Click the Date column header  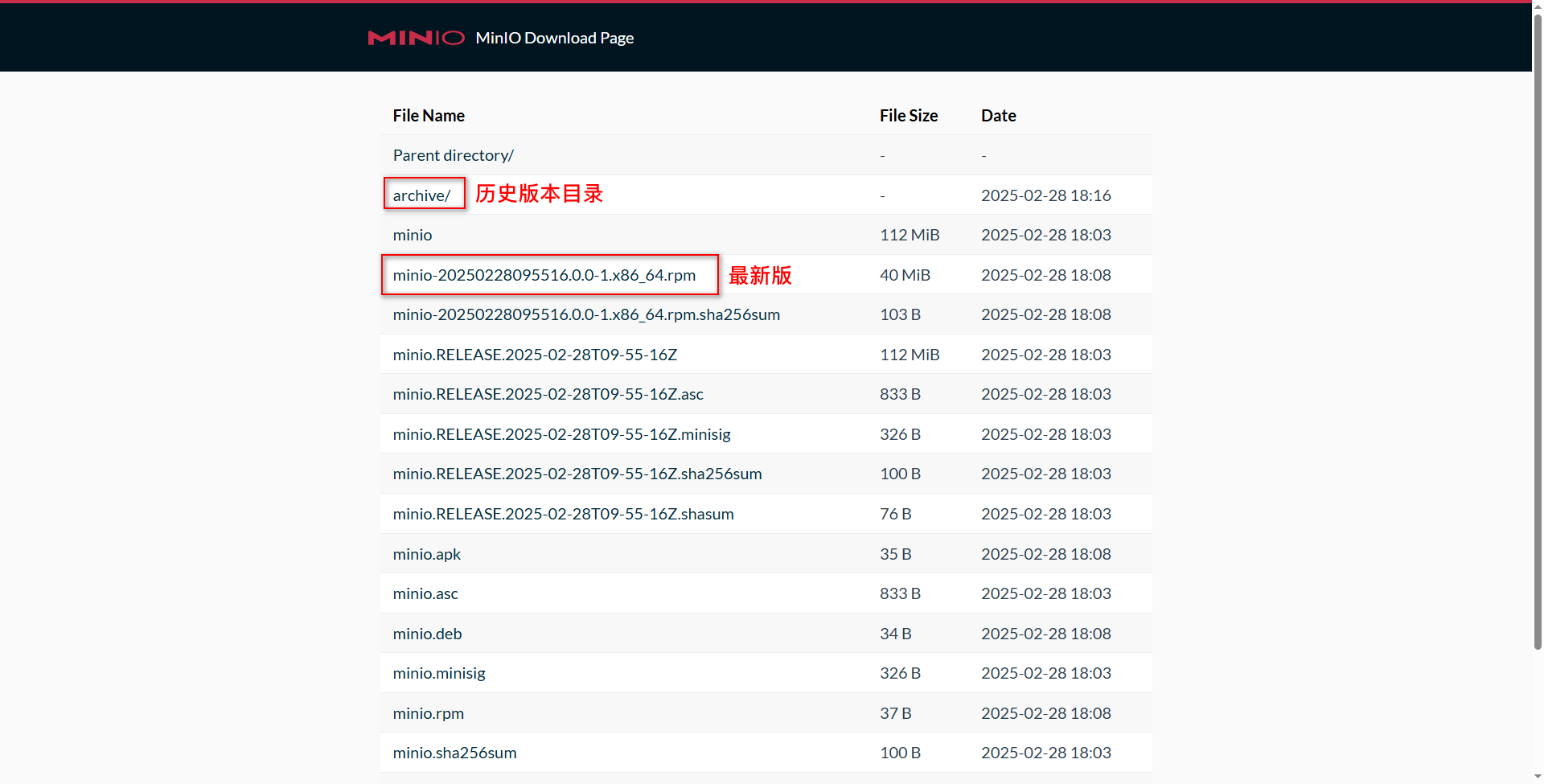pos(999,116)
